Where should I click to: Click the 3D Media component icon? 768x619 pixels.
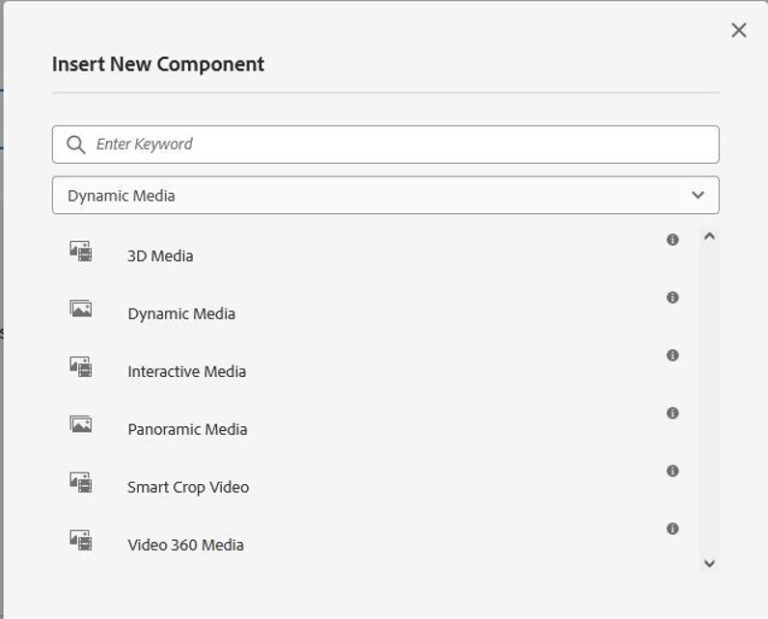coord(81,251)
